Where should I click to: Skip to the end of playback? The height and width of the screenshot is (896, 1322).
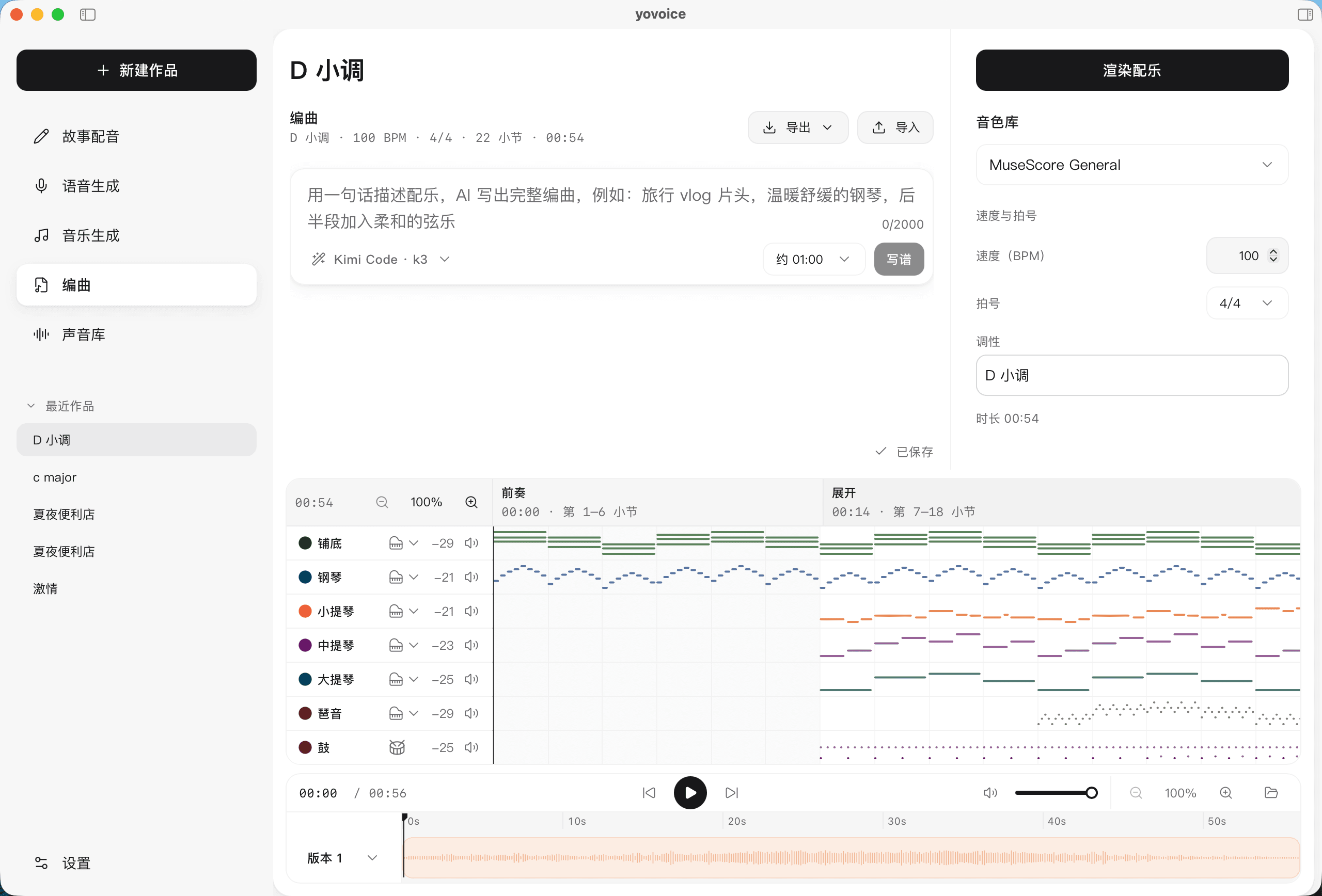point(732,793)
